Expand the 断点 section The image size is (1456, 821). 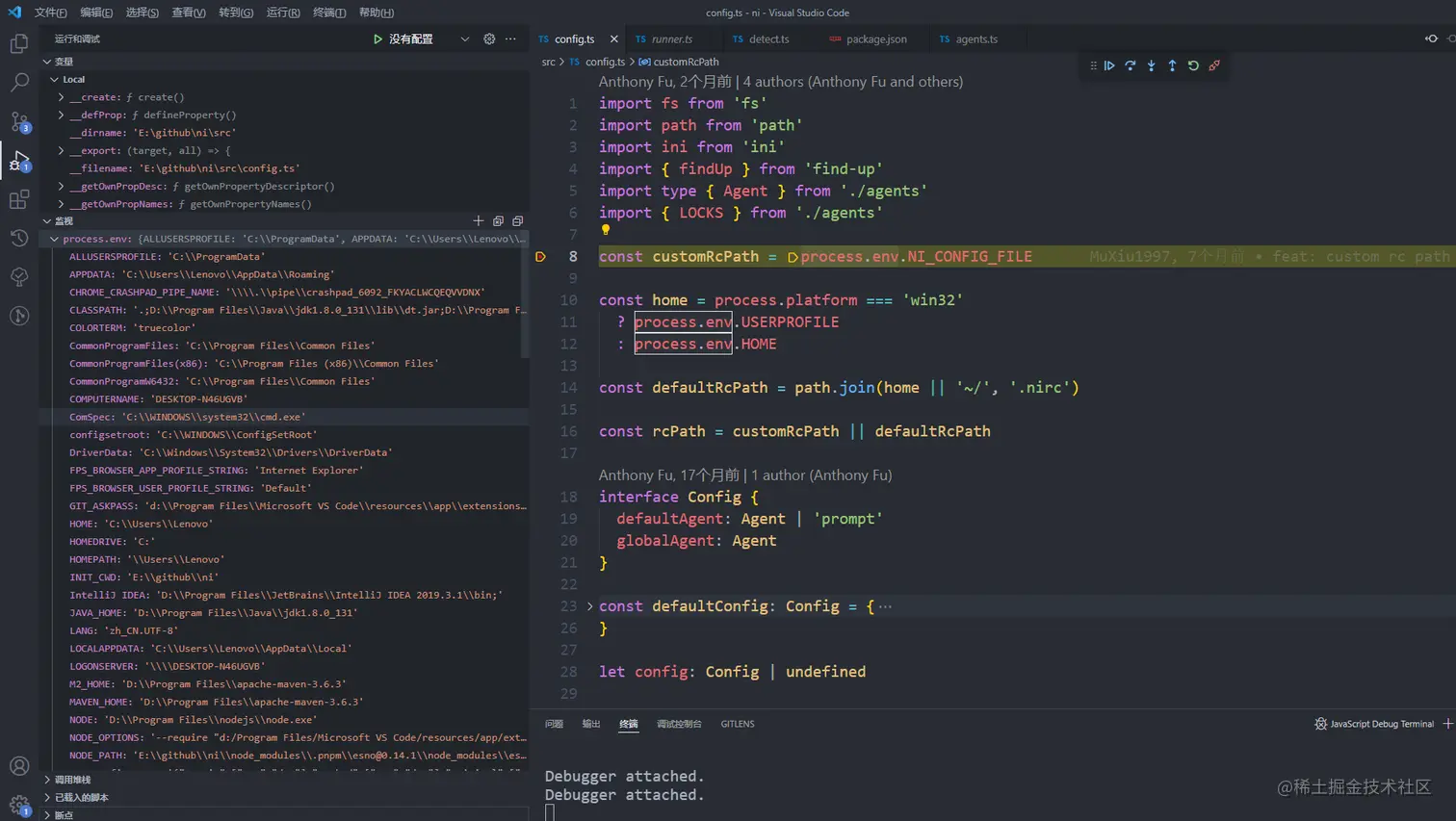47,815
